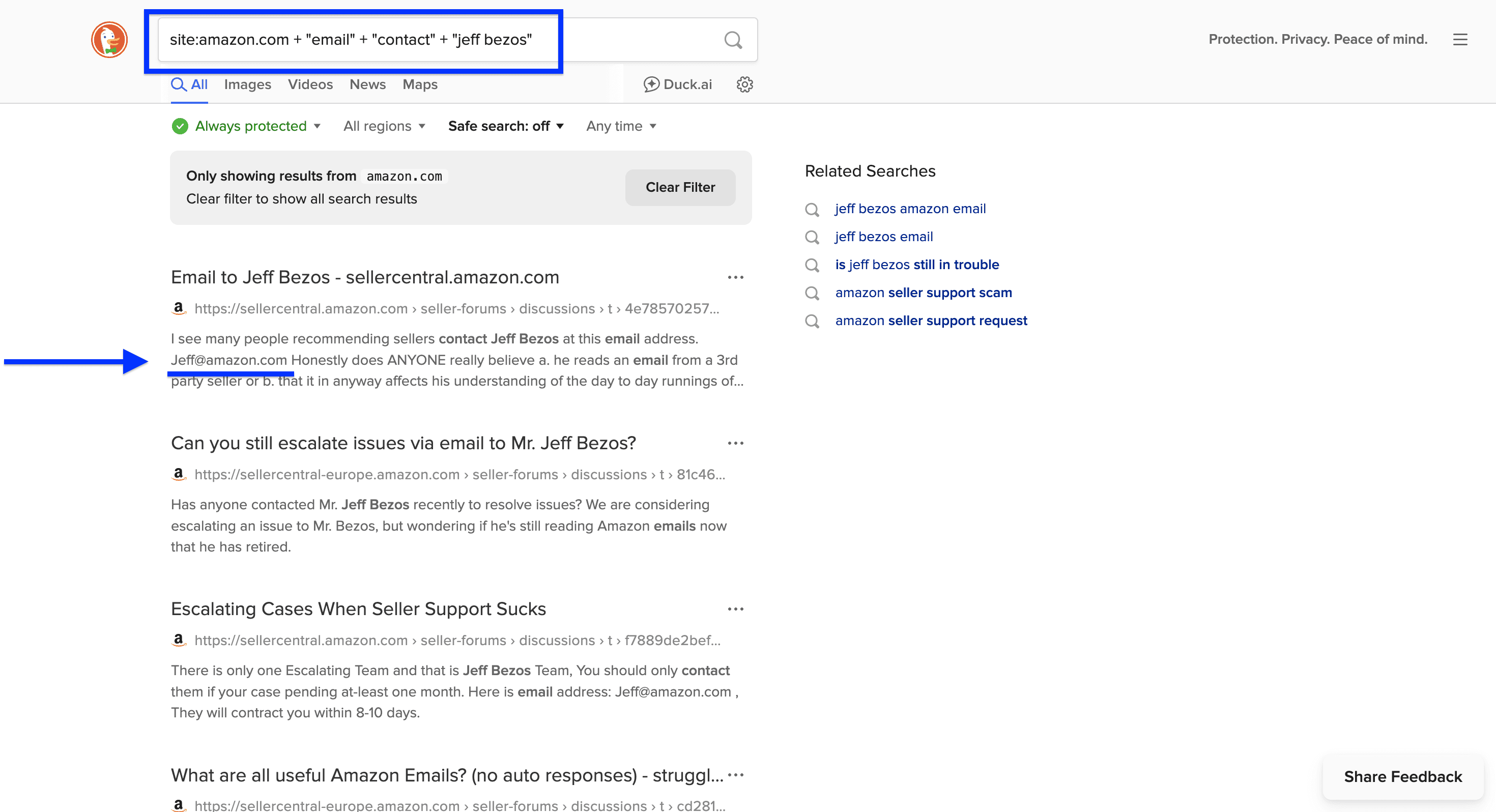Click the DuckDuckGo logo
Screen dimensions: 1496x812
point(108,40)
